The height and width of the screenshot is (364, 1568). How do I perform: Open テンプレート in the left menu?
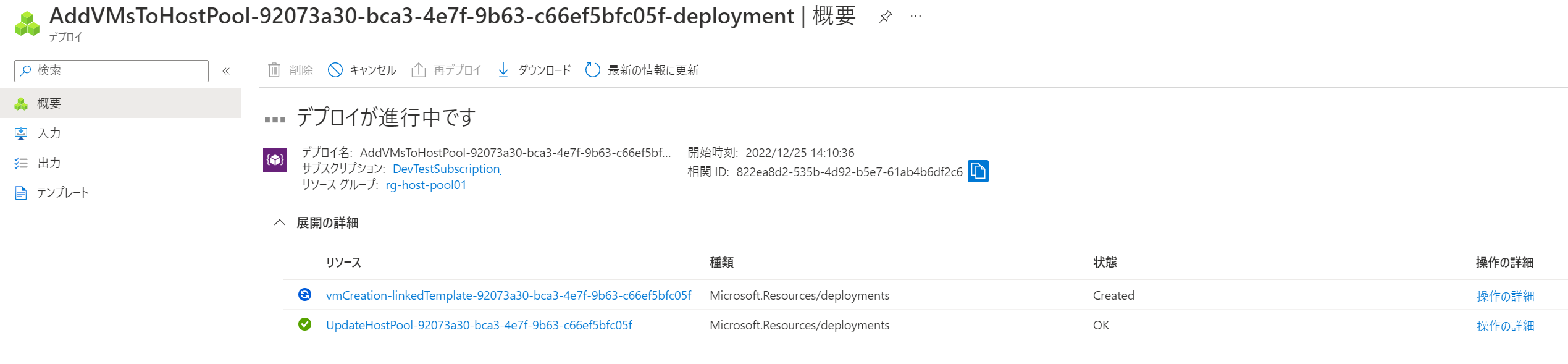pyautogui.click(x=63, y=192)
